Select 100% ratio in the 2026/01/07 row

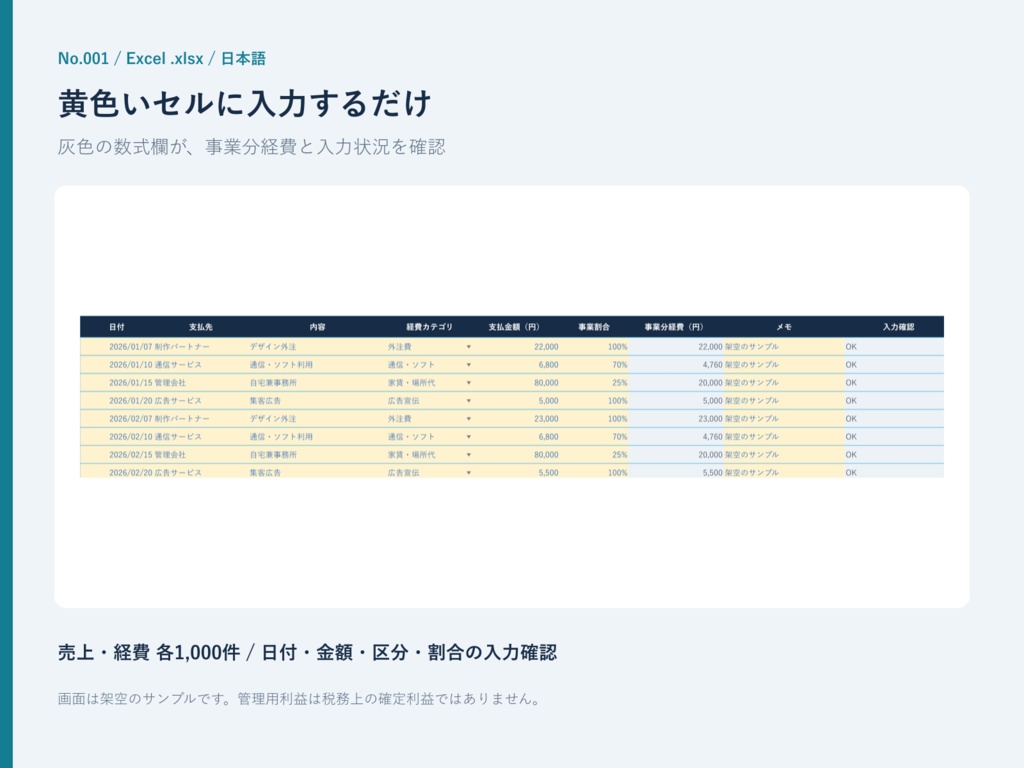[617, 347]
